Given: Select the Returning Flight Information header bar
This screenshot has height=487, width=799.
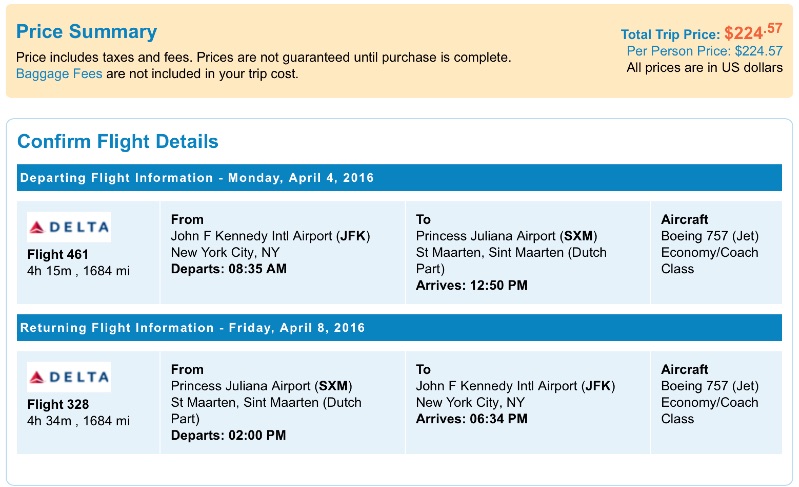Looking at the screenshot, I should pyautogui.click(x=399, y=328).
